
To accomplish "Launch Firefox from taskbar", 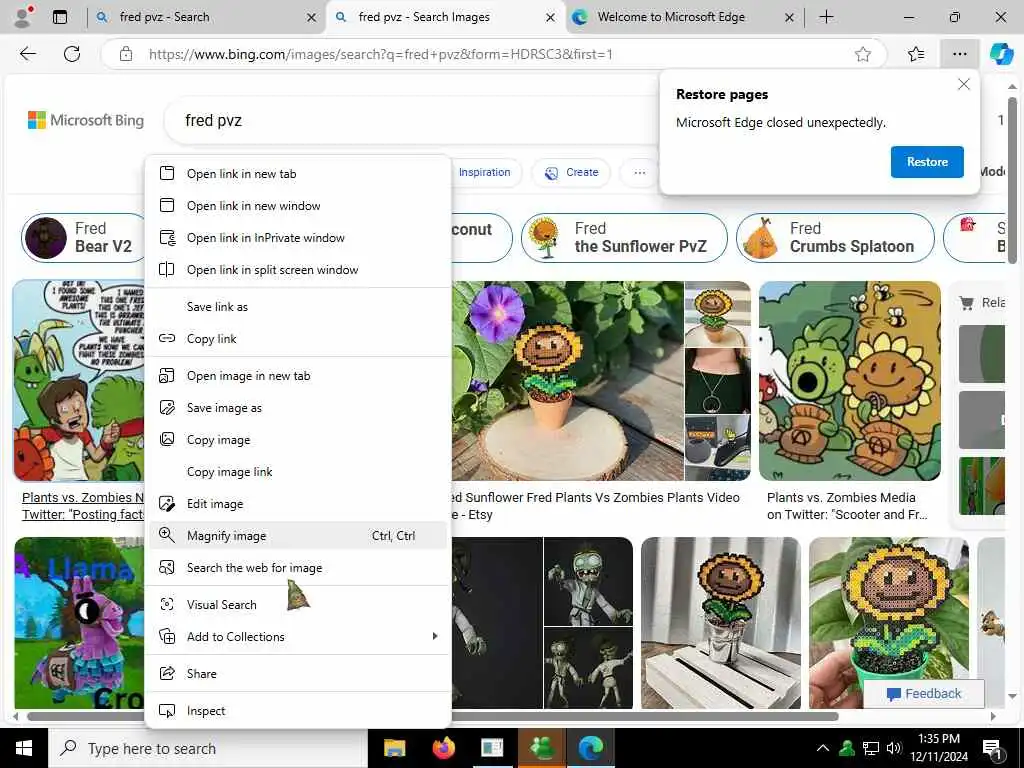I will coord(443,748).
